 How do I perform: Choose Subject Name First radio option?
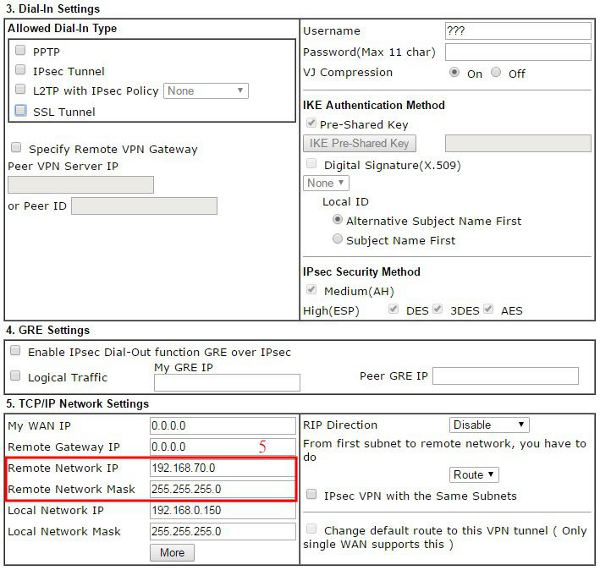click(x=337, y=239)
